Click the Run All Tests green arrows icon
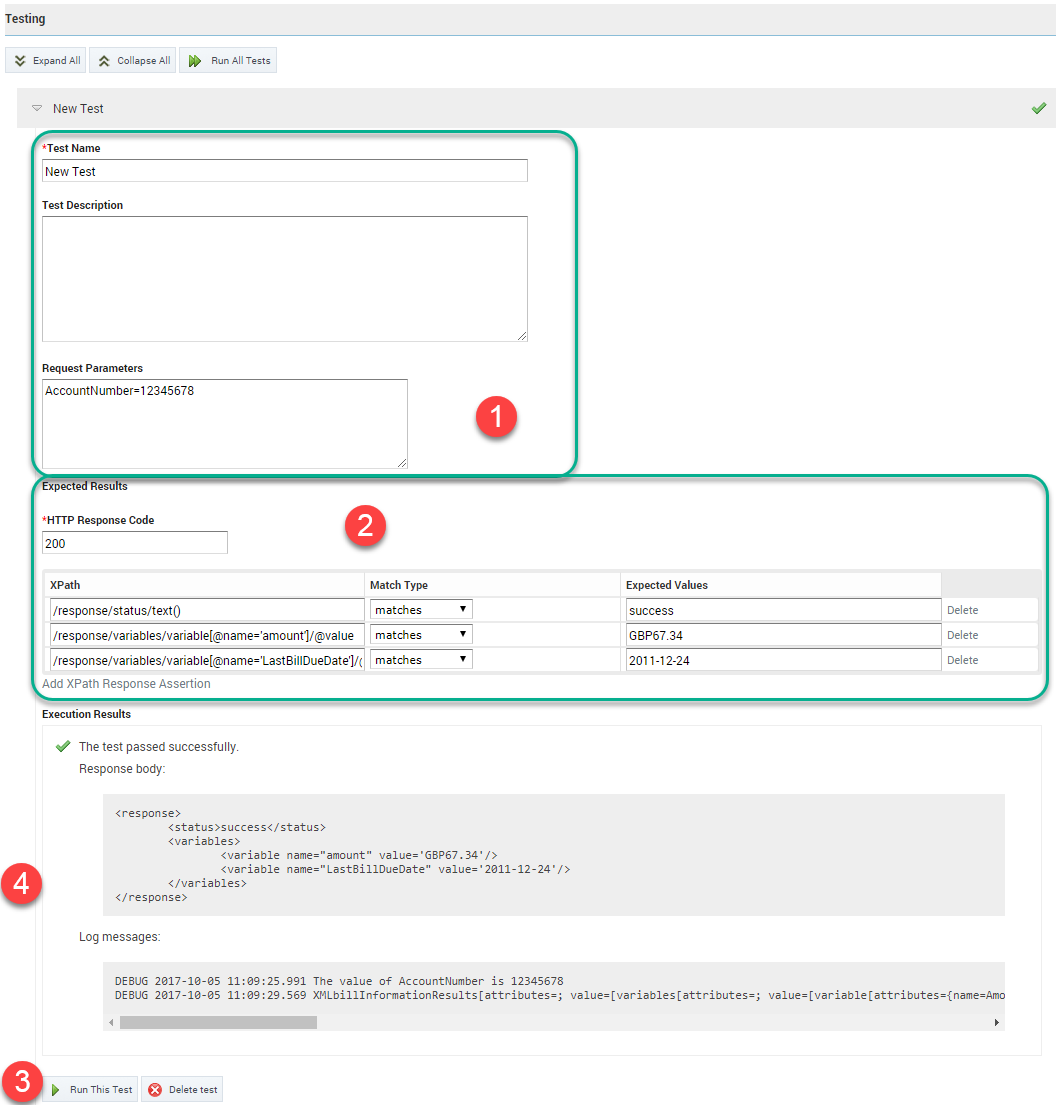Screen dimensions: 1056x1105 tap(195, 61)
